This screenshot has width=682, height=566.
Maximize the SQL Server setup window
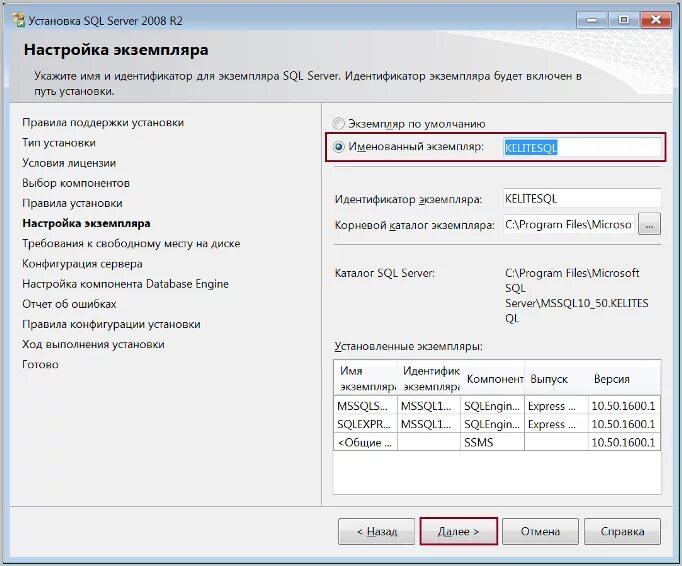(623, 20)
